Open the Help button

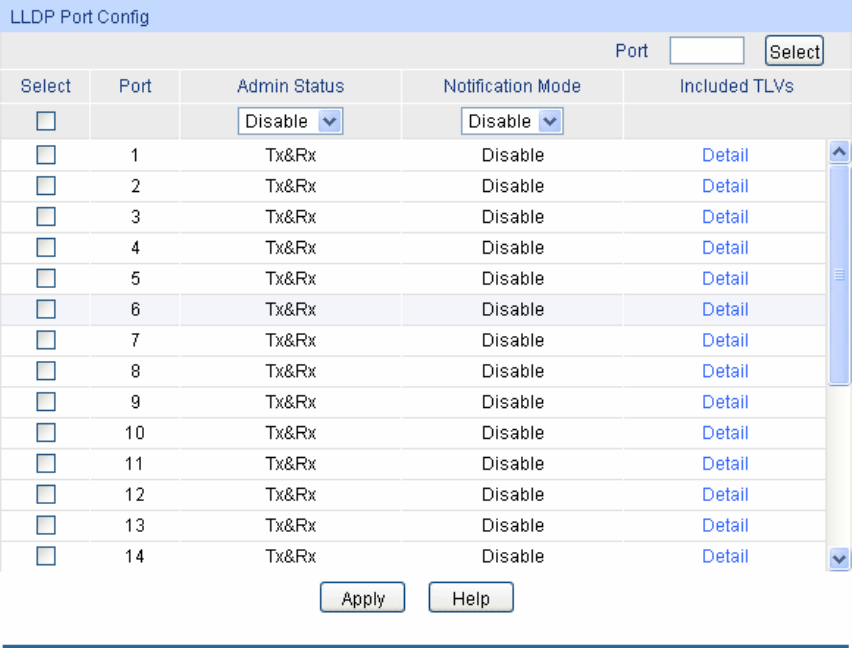click(x=471, y=598)
